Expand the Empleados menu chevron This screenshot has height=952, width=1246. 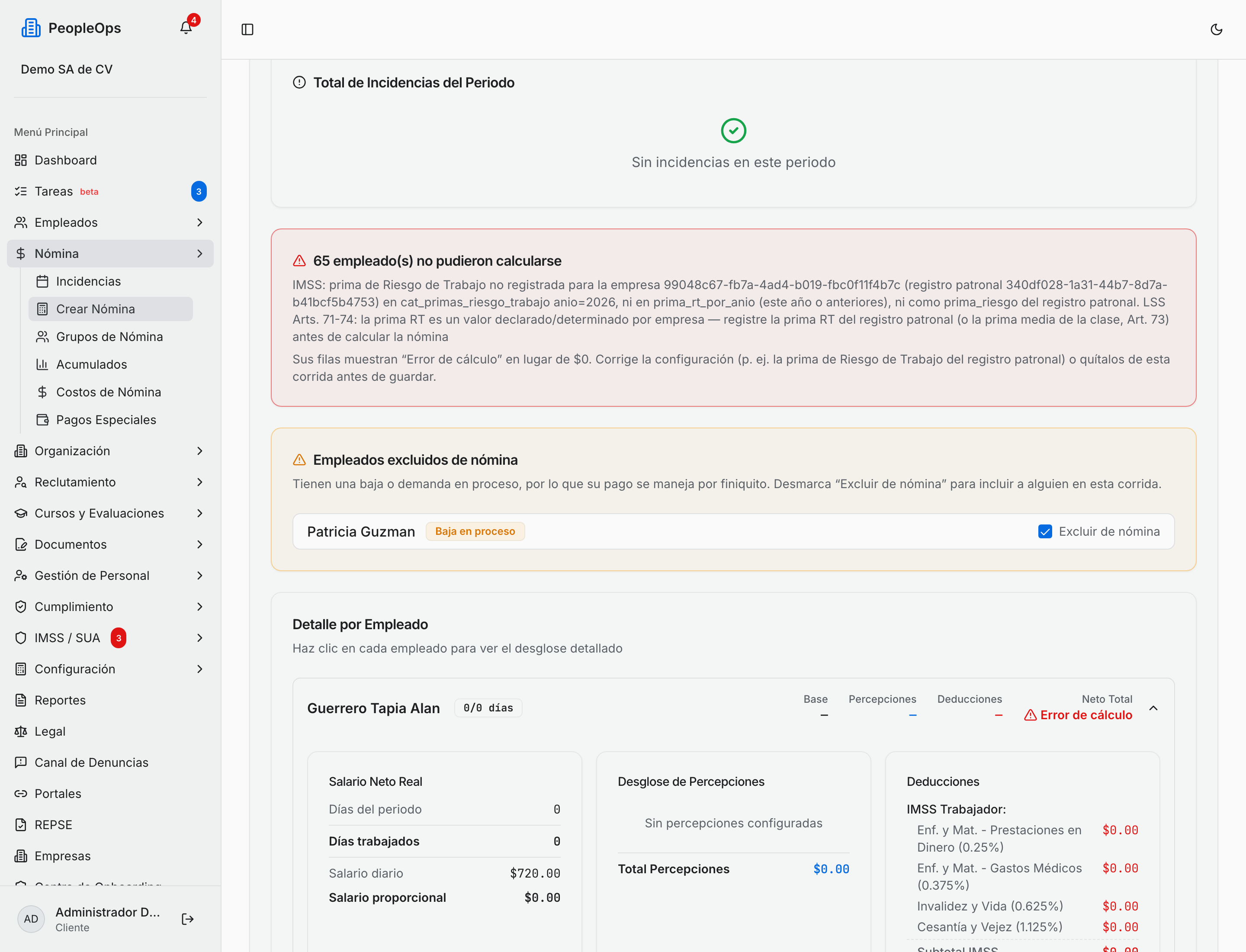199,223
